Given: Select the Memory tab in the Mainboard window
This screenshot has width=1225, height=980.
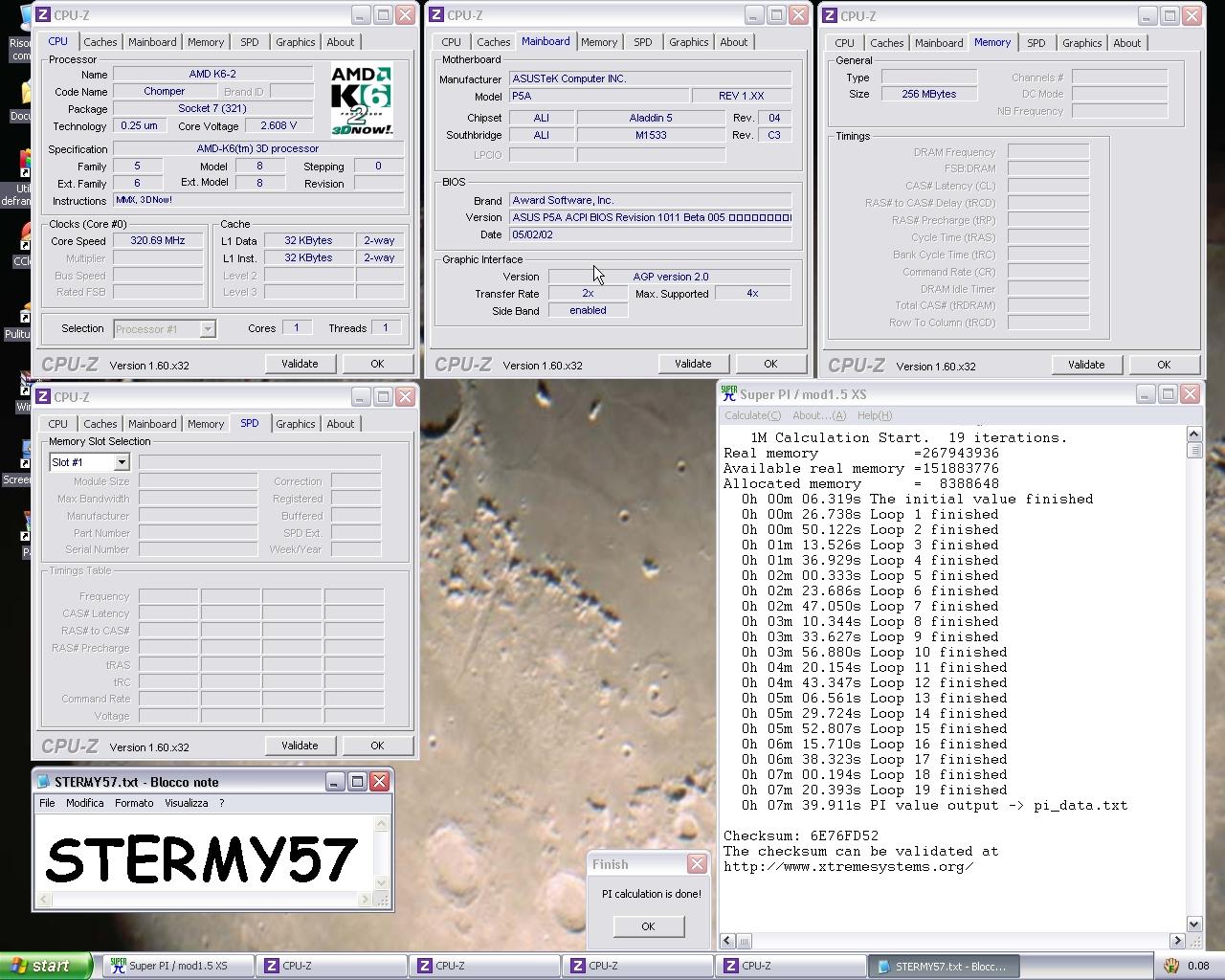Looking at the screenshot, I should pyautogui.click(x=599, y=42).
